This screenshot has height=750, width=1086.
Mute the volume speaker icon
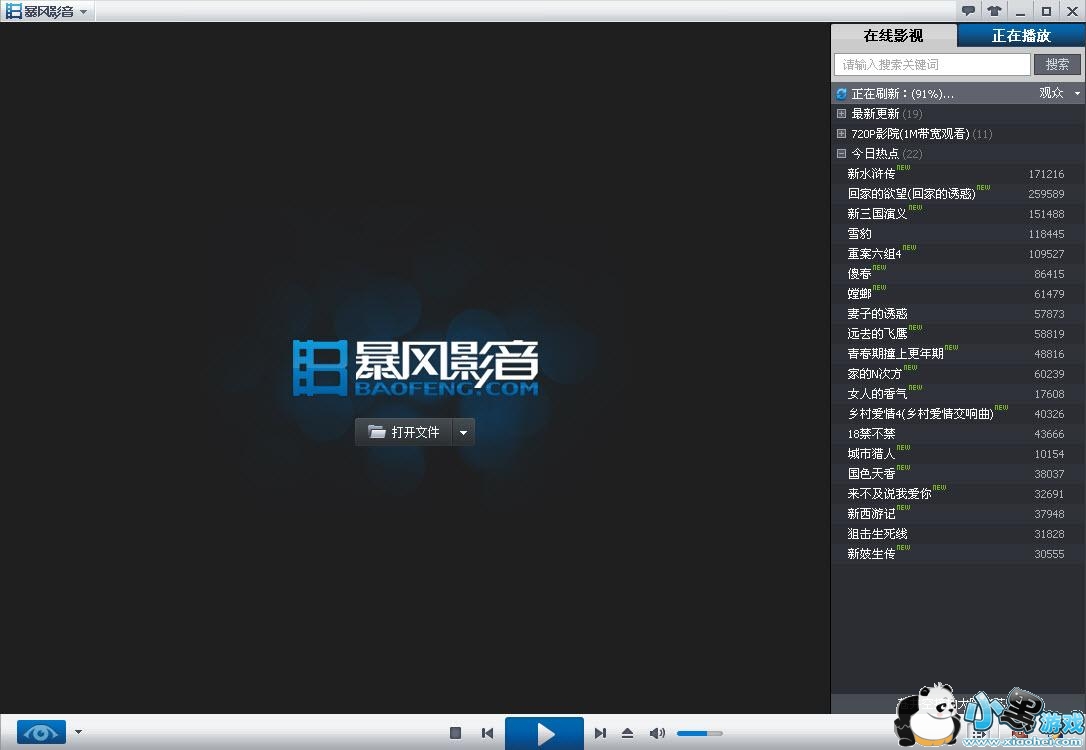coord(657,733)
